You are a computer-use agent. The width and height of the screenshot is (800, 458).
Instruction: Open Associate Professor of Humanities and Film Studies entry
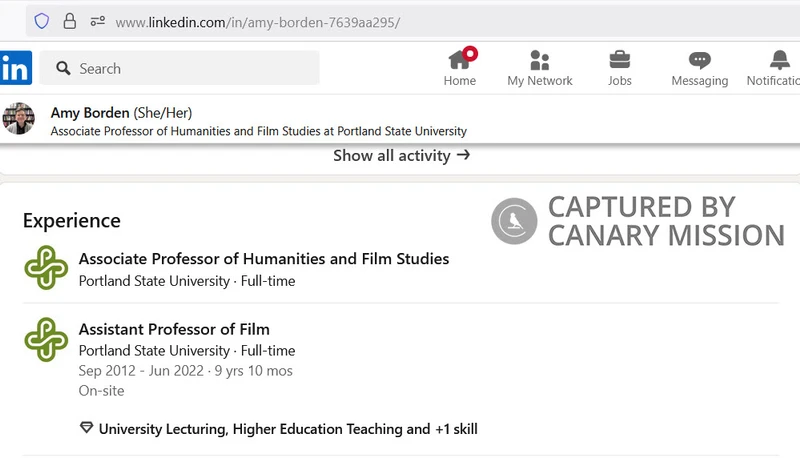point(264,259)
